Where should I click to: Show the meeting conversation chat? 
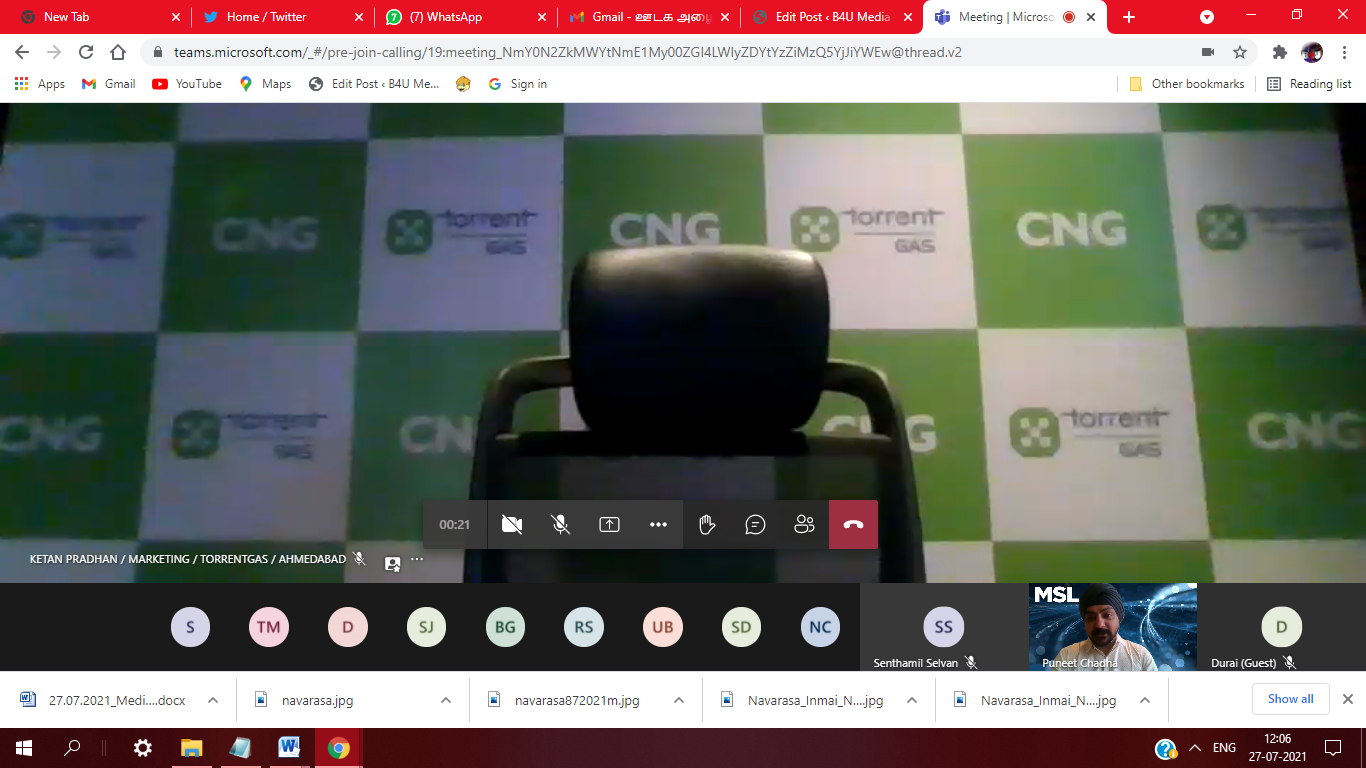(756, 525)
